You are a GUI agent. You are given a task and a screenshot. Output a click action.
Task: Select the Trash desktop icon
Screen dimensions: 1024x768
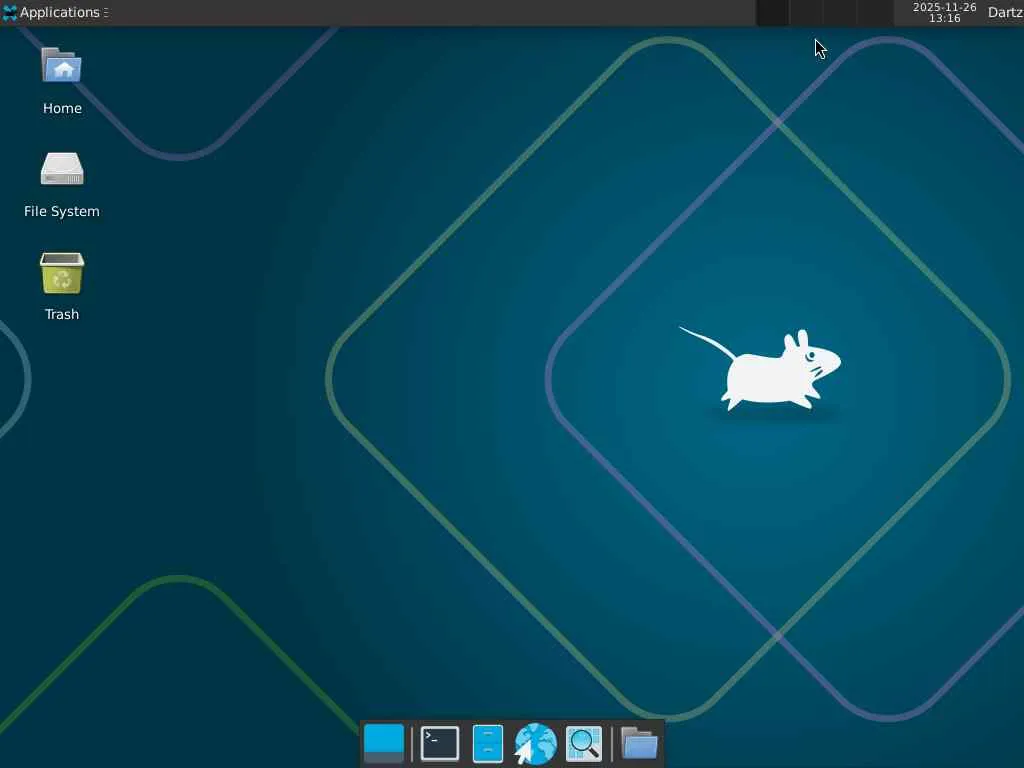click(62, 273)
